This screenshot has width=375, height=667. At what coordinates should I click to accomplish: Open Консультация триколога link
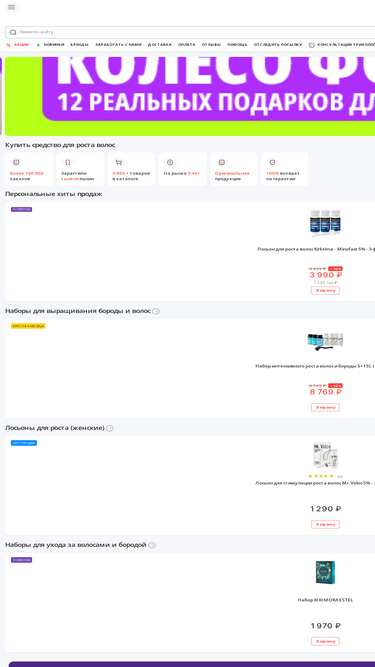click(x=346, y=45)
